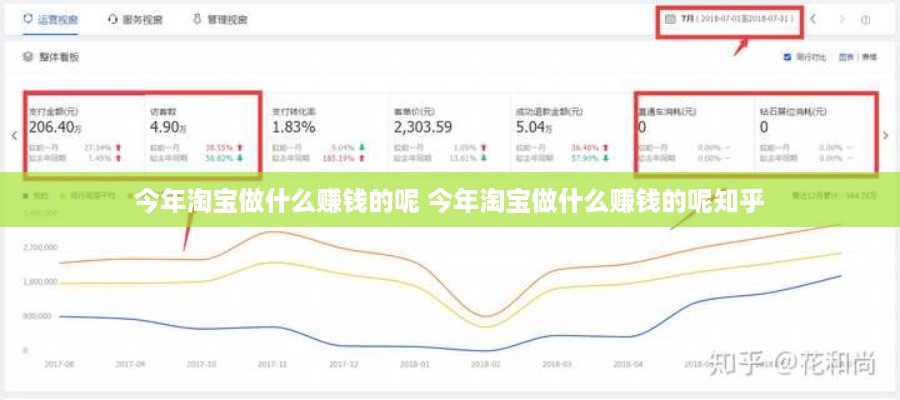This screenshot has width=900, height=400.
Task: Open the 7月 date range picker
Action: click(730, 19)
